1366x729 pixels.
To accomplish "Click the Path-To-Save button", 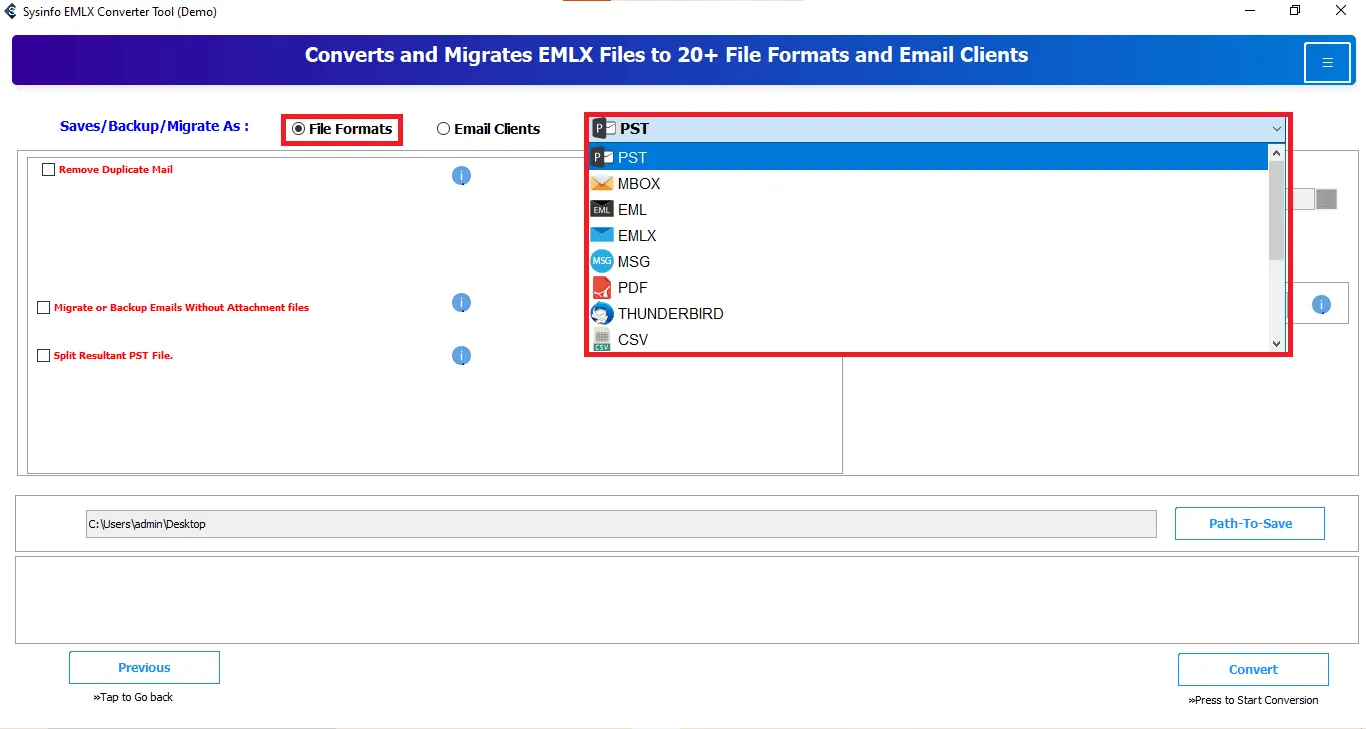I will [1250, 524].
